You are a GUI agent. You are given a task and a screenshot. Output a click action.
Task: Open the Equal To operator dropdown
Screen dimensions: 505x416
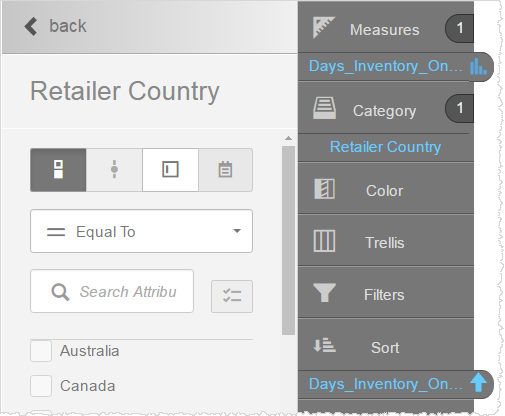[x=141, y=231]
